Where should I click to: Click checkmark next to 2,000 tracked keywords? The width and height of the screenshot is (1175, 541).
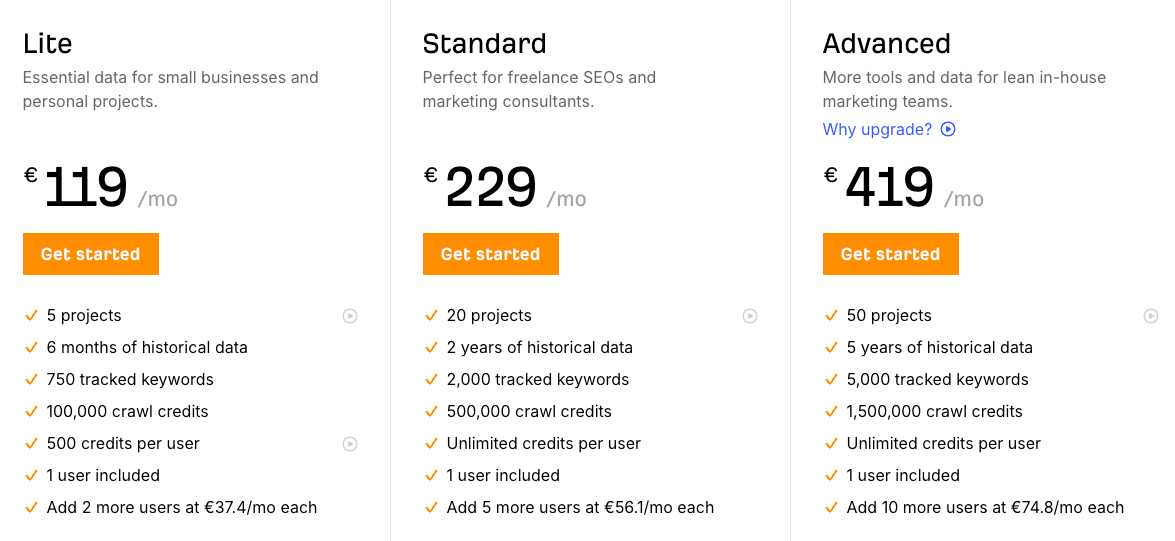[431, 380]
